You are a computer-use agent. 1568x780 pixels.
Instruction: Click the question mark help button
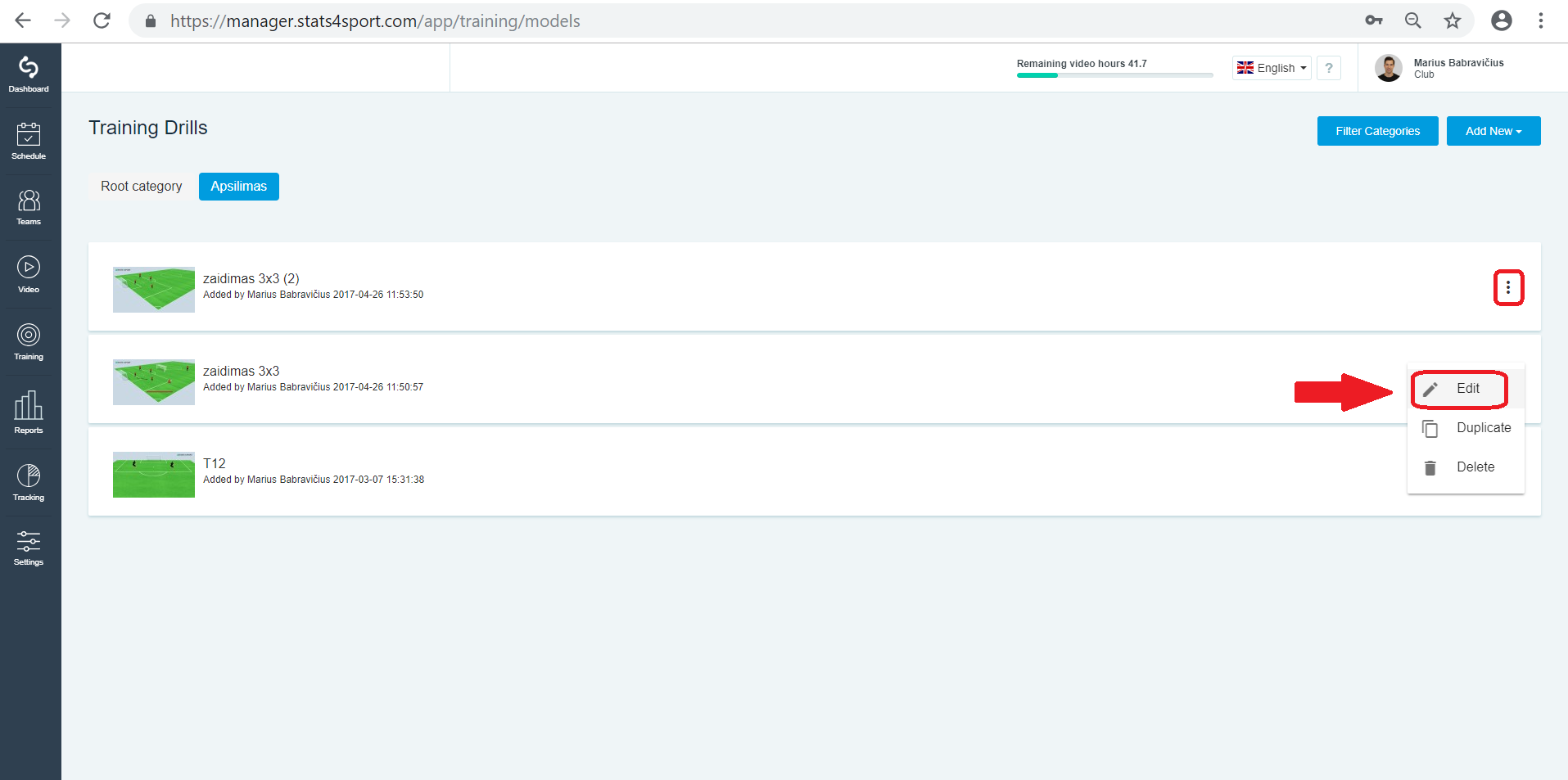(1329, 68)
